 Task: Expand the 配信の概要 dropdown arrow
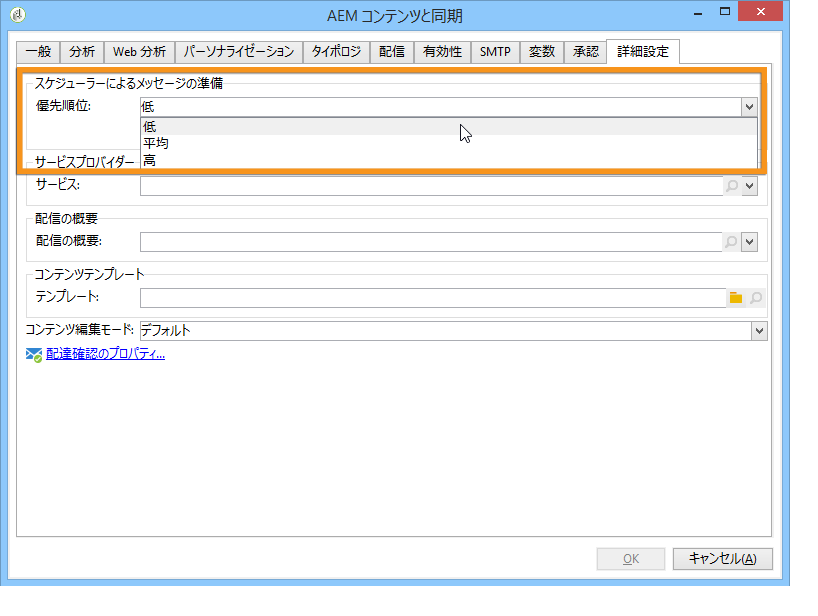point(750,241)
